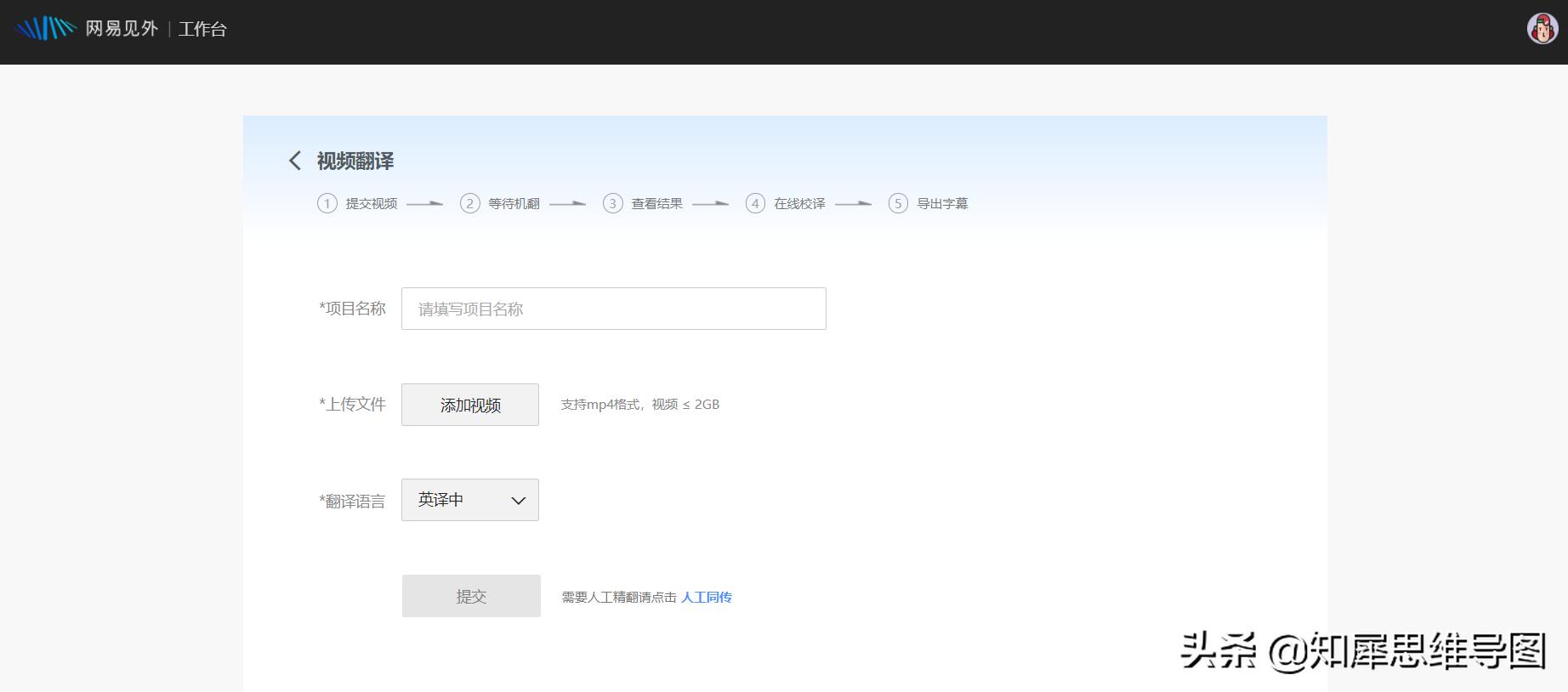Click the step 1 circle number icon
Image resolution: width=1568 pixels, height=692 pixels.
[327, 203]
